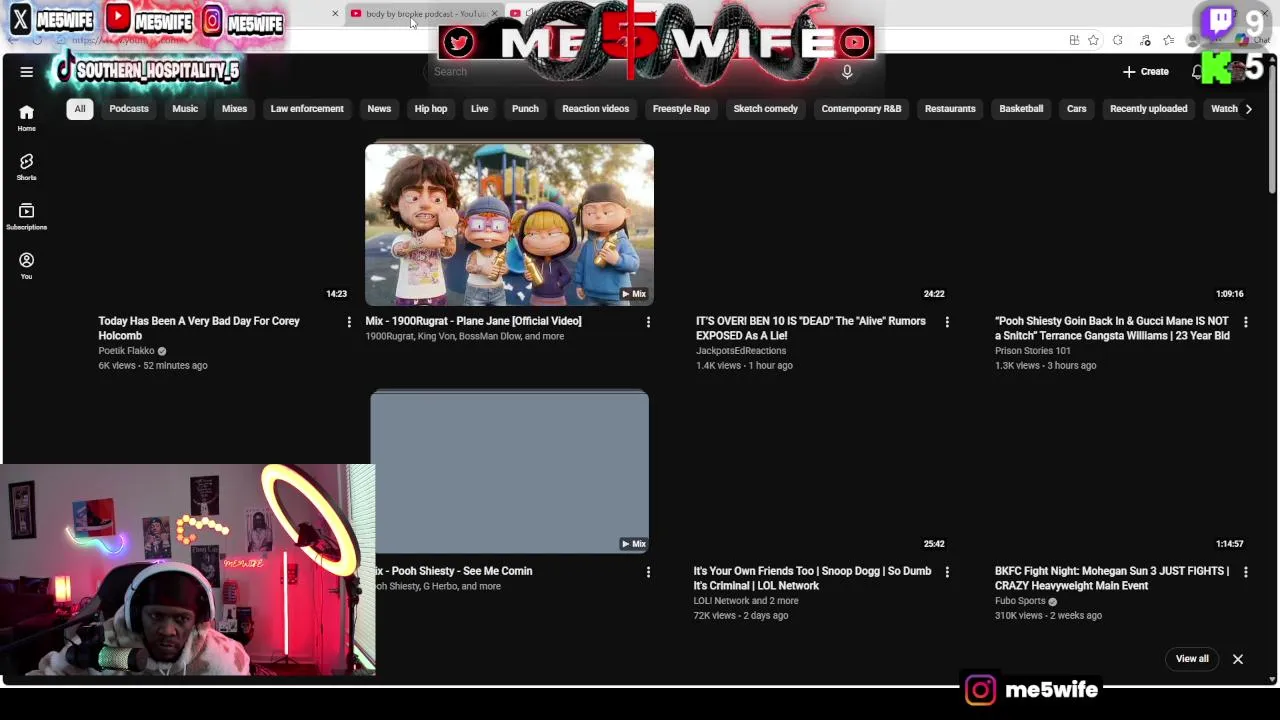
Task: Open options menu for Pooh Shiesty Gucci Mane video
Action: (1246, 322)
